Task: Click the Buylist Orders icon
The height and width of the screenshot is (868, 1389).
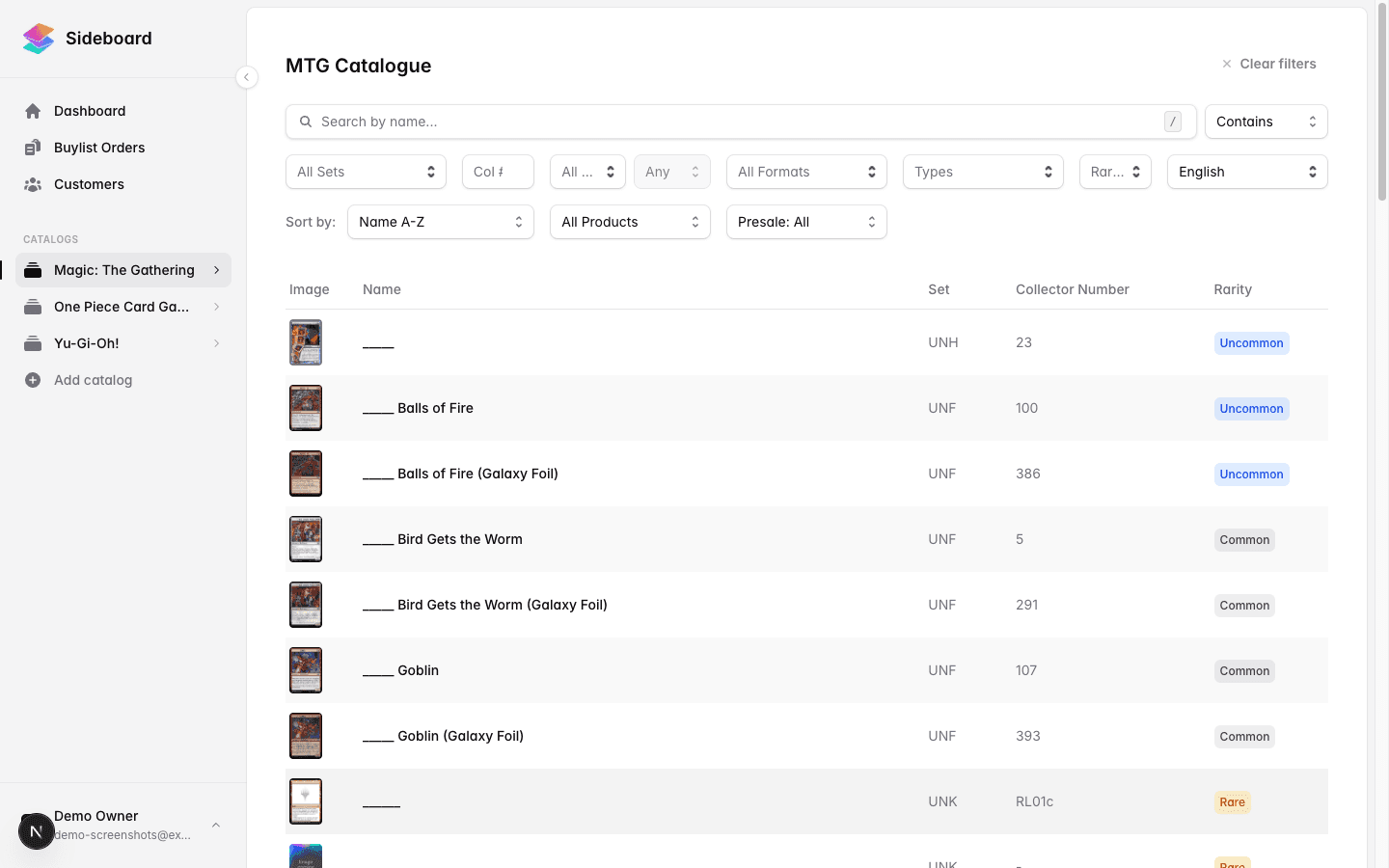Action: [33, 148]
